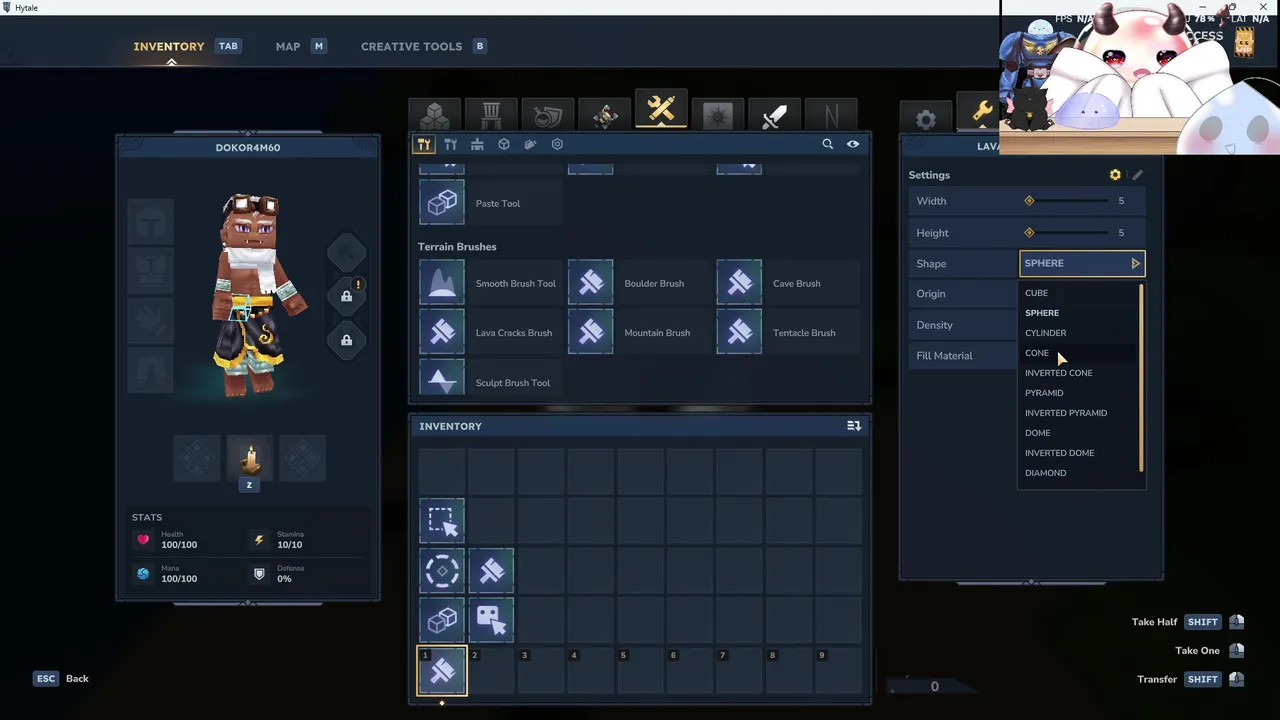Pick the Lava Cracks Brush

coord(490,333)
